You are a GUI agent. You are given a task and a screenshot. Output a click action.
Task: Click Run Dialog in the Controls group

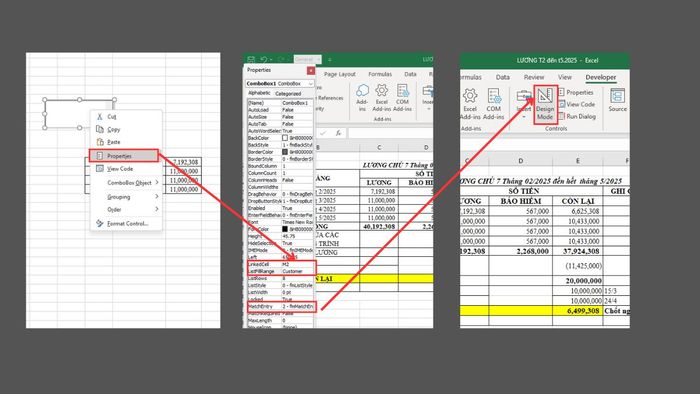coord(577,116)
